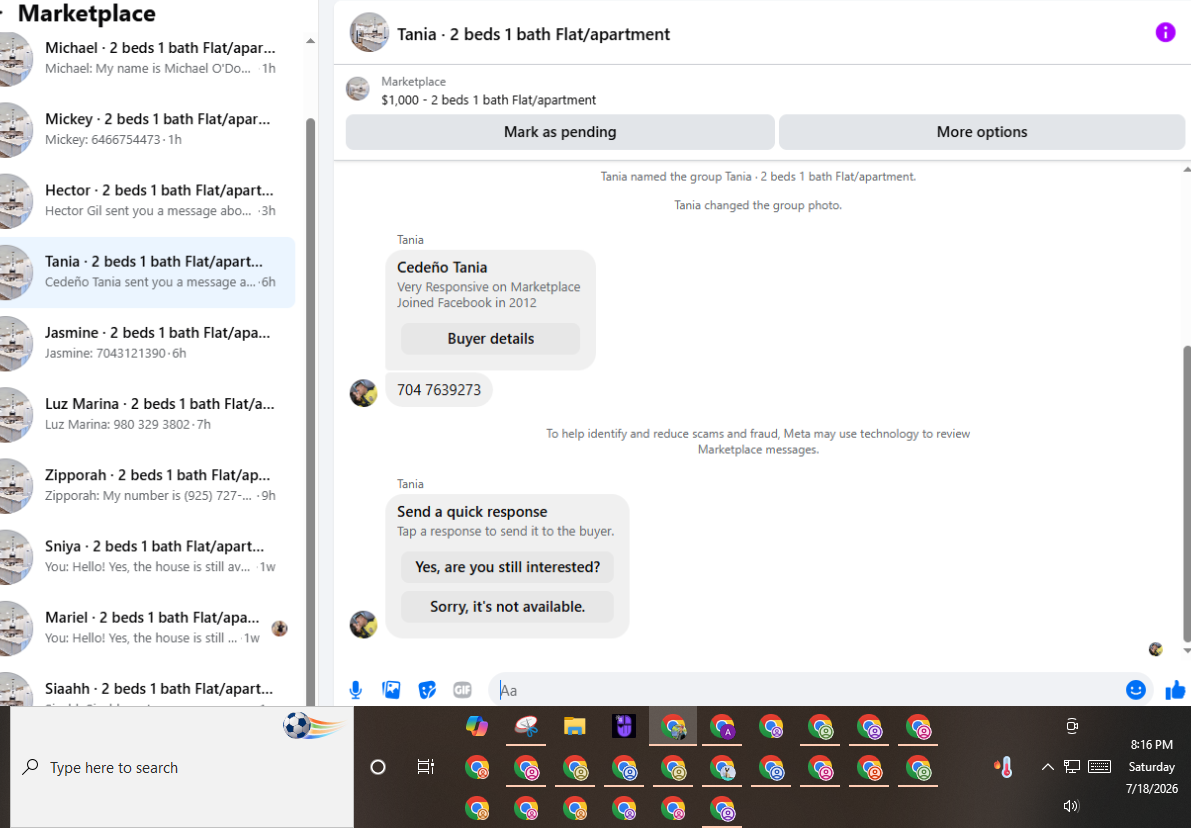
Task: Click the chat title 'Tania · 2 beds 1 bath Flat/apartment'
Action: 533,34
